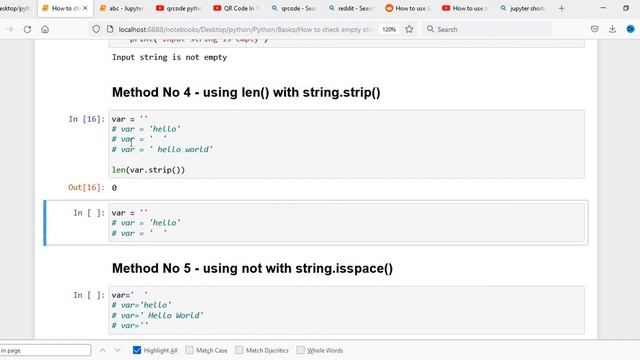Close the 'How to ch' tab
Screen dimensions: 640x360
pyautogui.click(x=85, y=8)
